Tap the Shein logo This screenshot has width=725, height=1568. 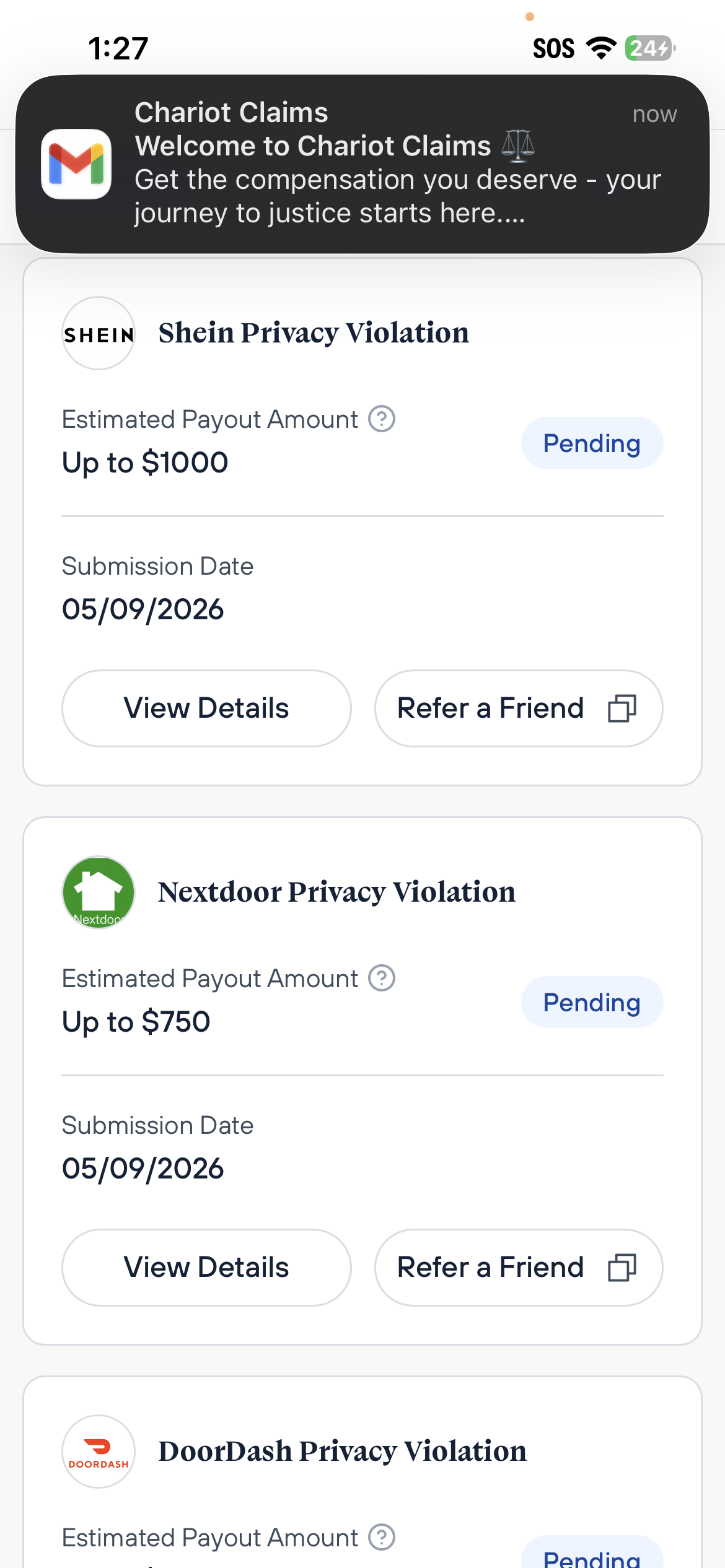point(99,333)
